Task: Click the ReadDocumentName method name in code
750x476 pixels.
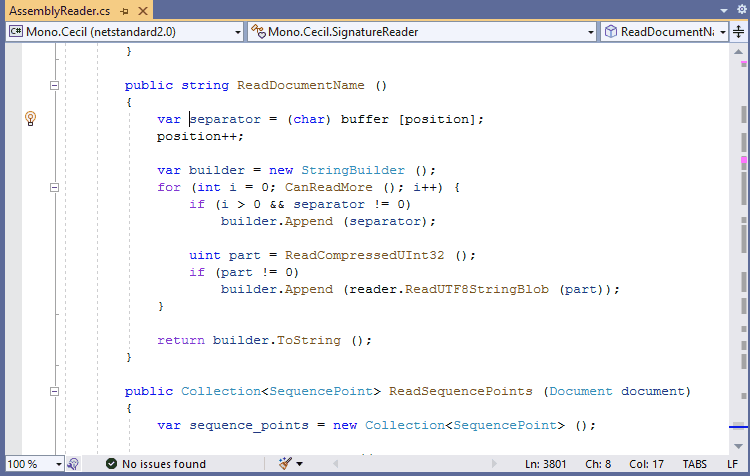Action: click(x=300, y=86)
